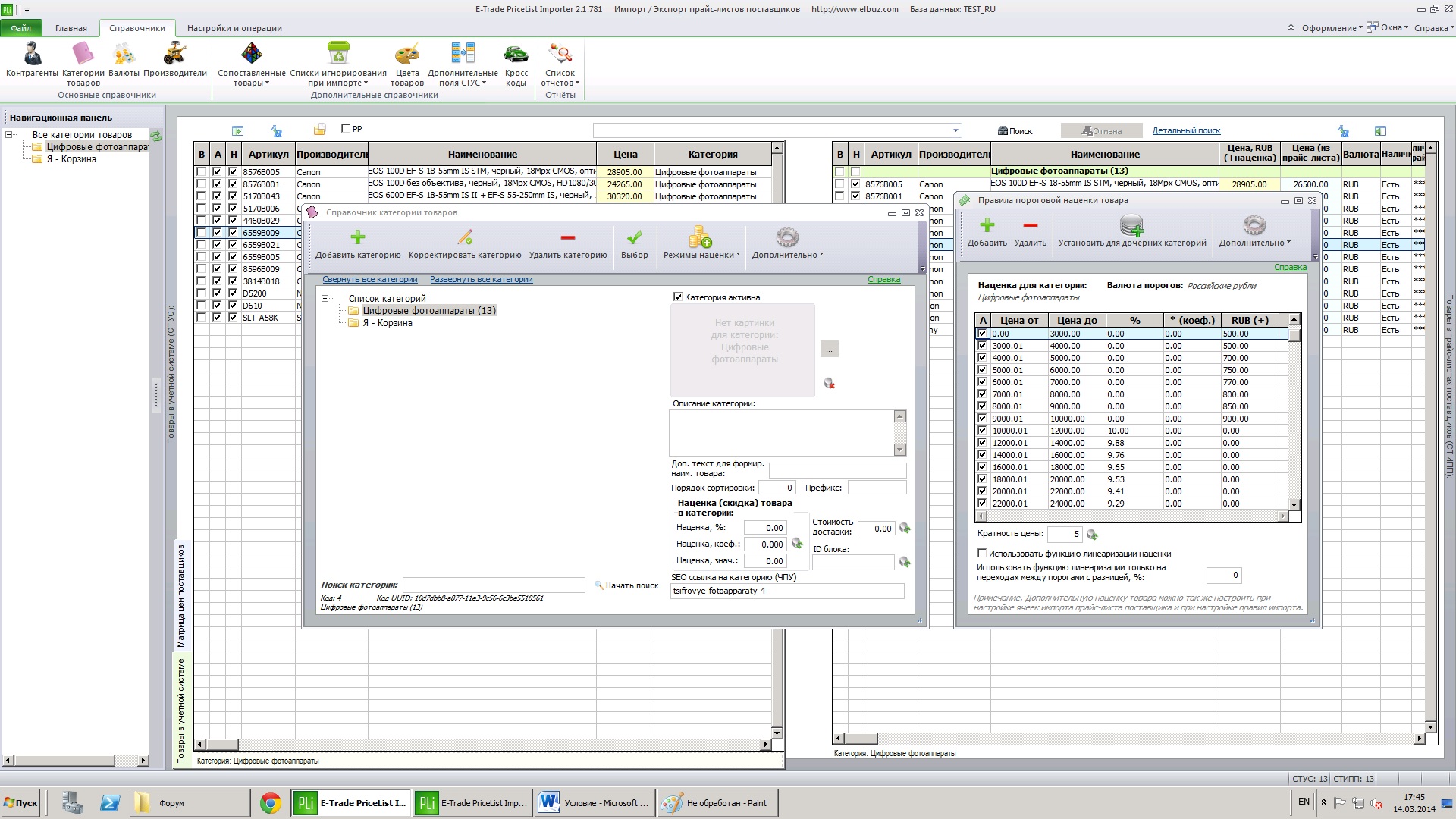This screenshot has width=1456, height=819.
Task: Click Корректировать категорию
Action: coord(465,243)
